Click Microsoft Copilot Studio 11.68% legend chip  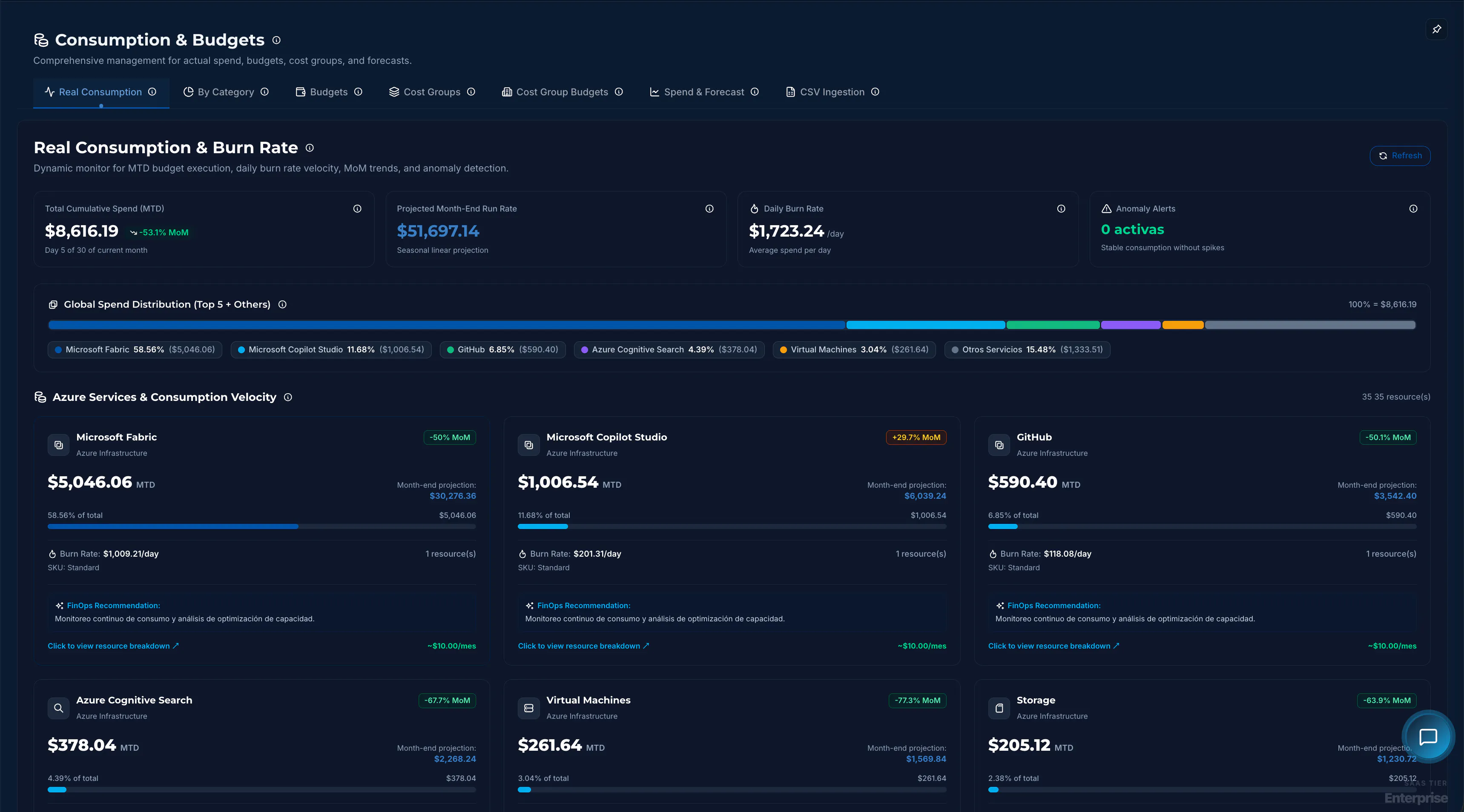point(331,349)
